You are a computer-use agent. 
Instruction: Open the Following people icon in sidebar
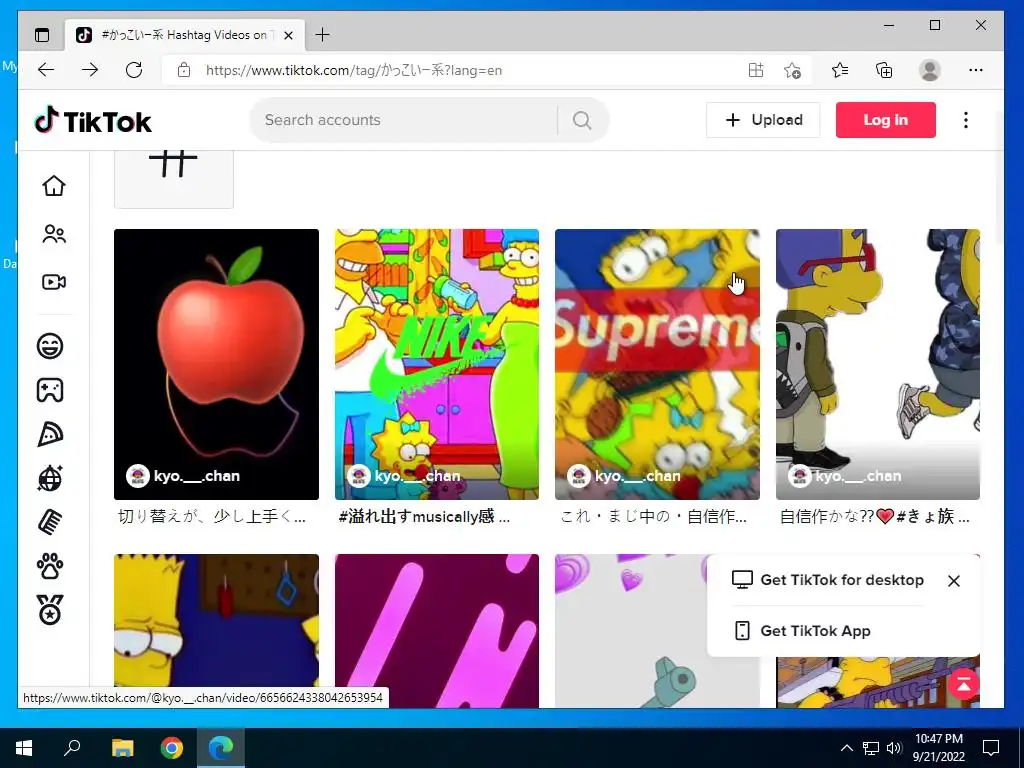pyautogui.click(x=54, y=234)
